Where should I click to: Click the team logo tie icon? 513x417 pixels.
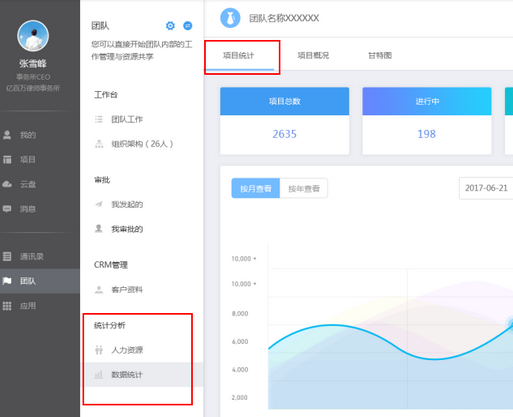coord(230,18)
